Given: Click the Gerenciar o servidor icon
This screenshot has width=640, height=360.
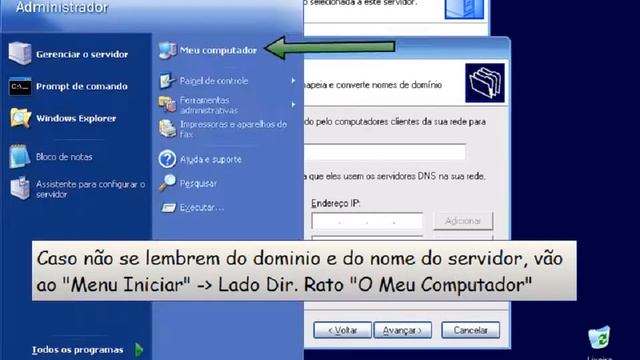Looking at the screenshot, I should [x=20, y=53].
